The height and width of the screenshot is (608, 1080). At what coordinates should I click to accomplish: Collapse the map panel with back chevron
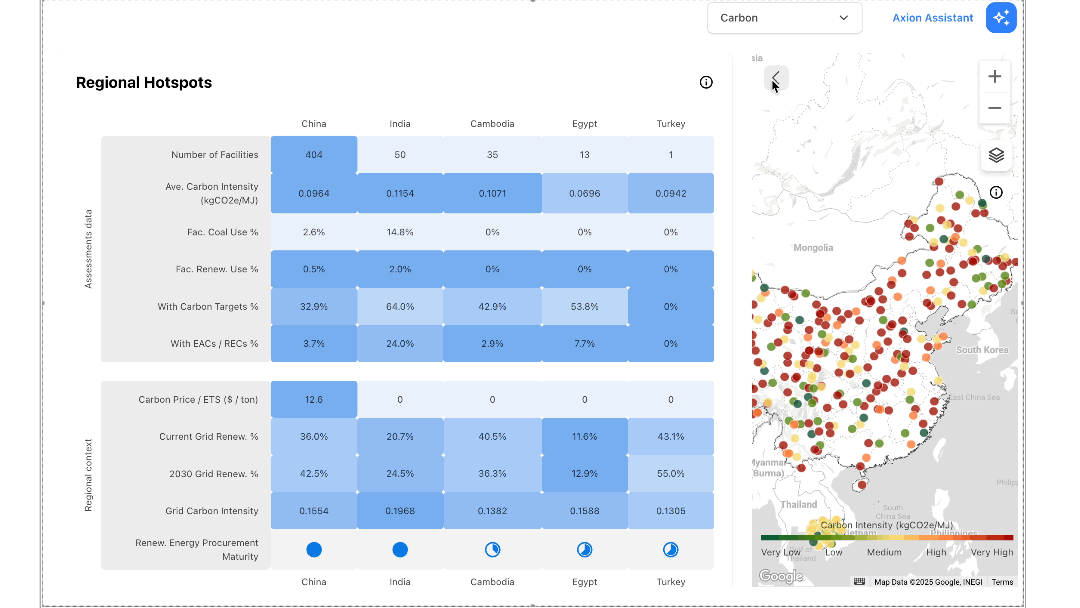776,78
